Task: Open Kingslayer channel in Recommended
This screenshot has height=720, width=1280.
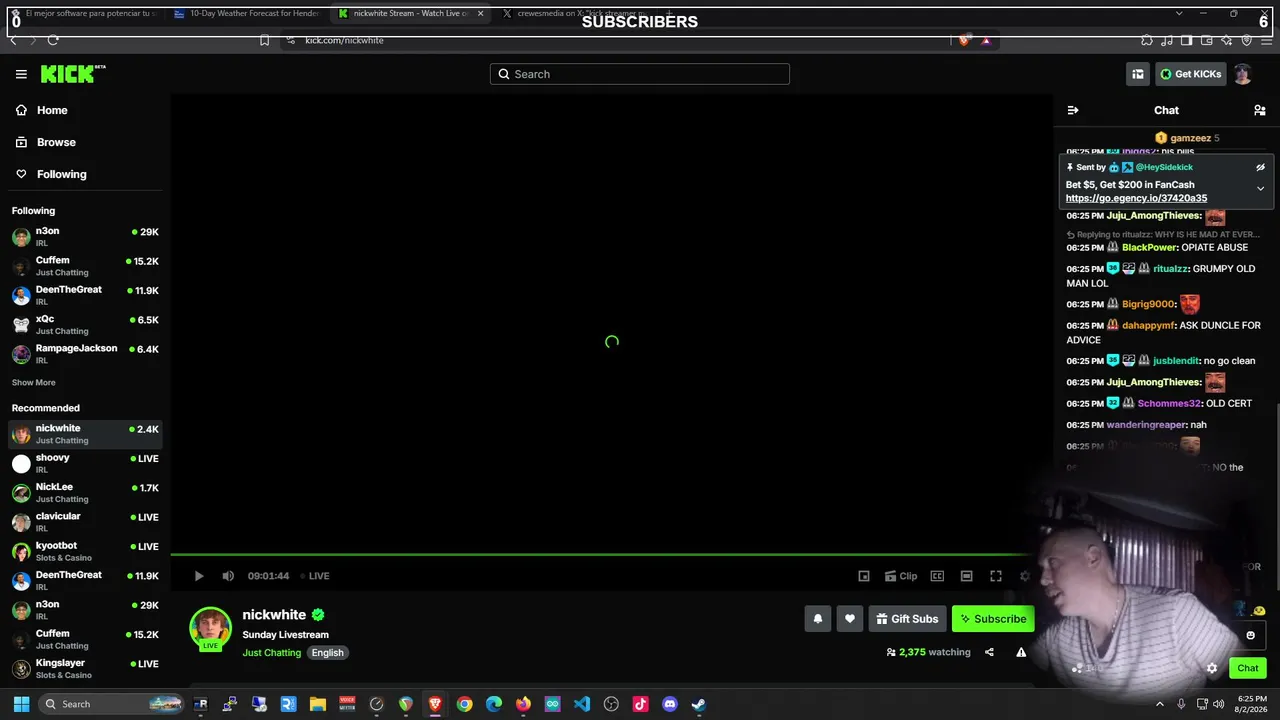Action: point(85,668)
